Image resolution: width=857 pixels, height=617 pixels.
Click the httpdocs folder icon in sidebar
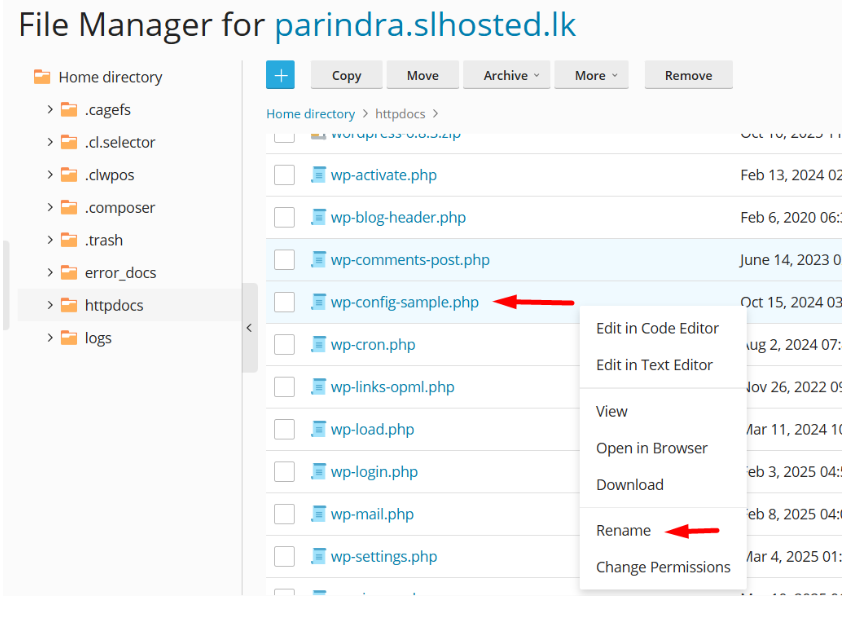pos(69,305)
